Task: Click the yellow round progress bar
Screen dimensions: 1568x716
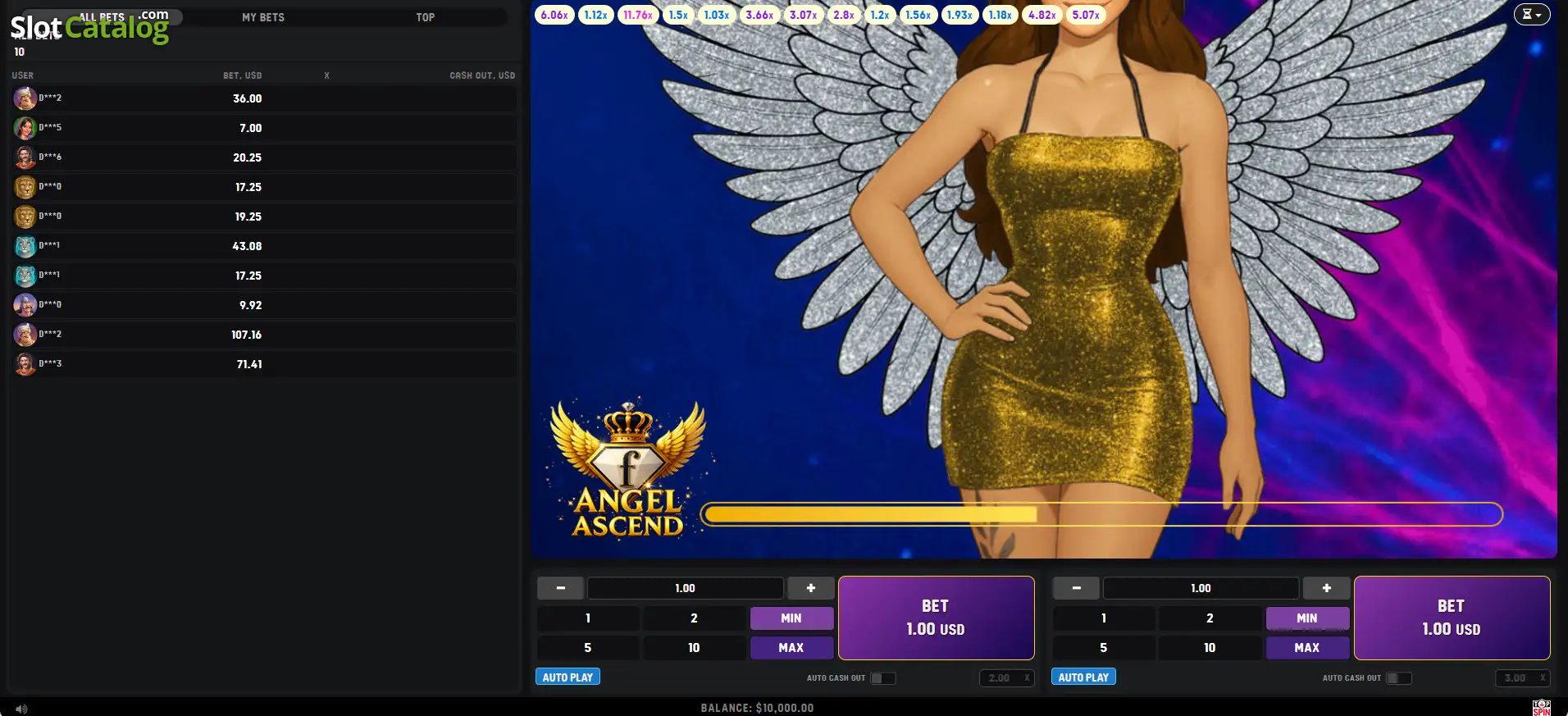Action: tap(1102, 514)
